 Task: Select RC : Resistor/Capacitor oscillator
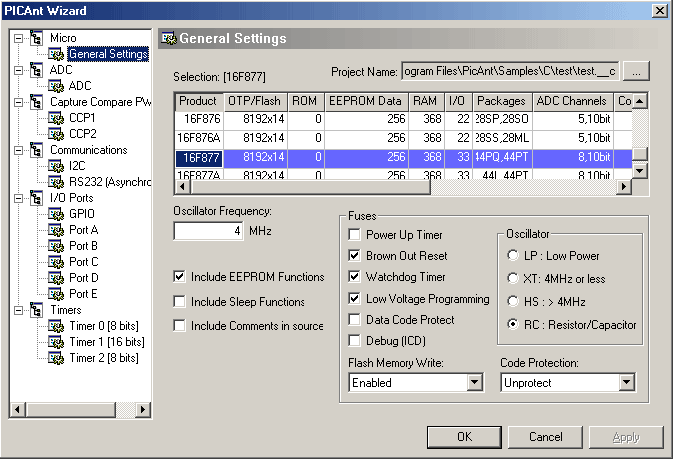[512, 325]
